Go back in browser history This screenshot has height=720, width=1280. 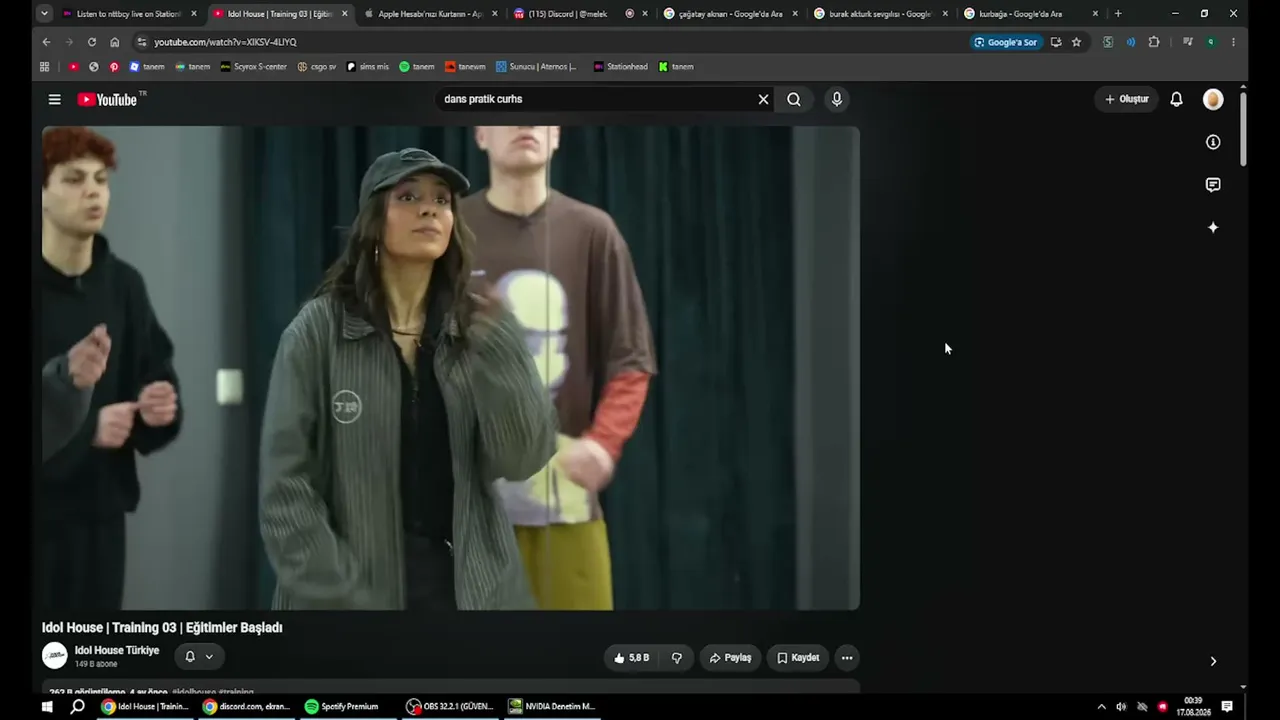pyautogui.click(x=46, y=42)
